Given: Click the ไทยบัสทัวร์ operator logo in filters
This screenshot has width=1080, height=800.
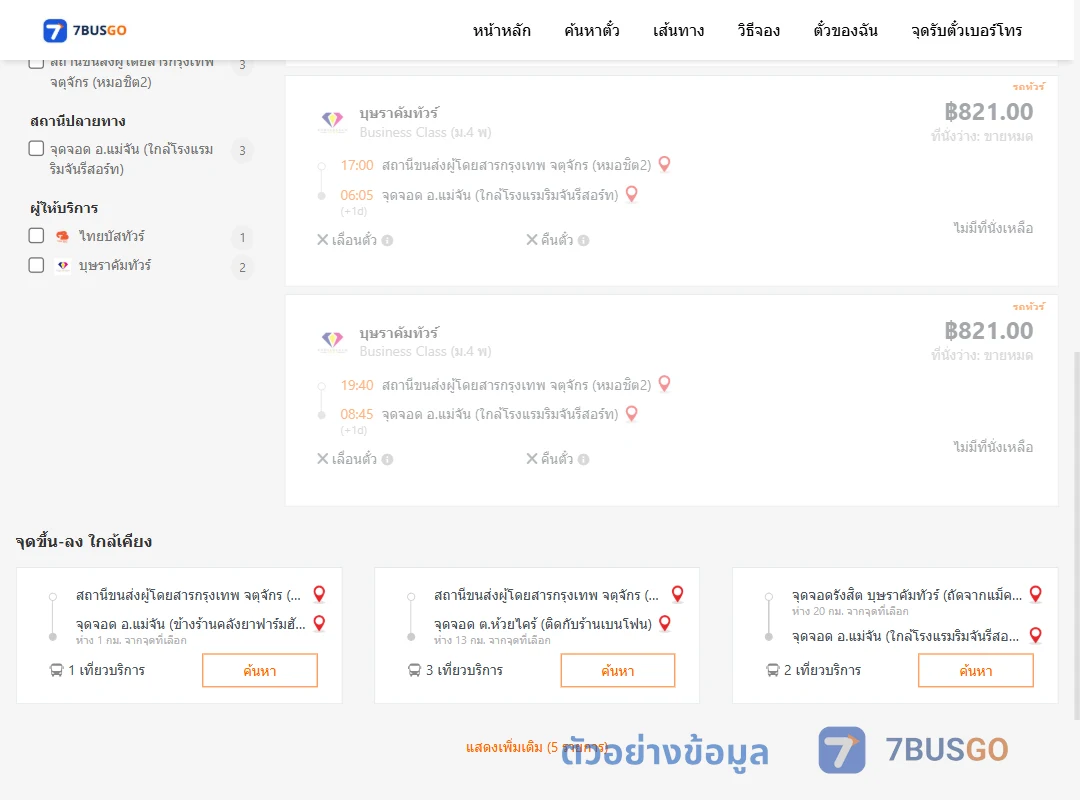Looking at the screenshot, I should coord(63,236).
